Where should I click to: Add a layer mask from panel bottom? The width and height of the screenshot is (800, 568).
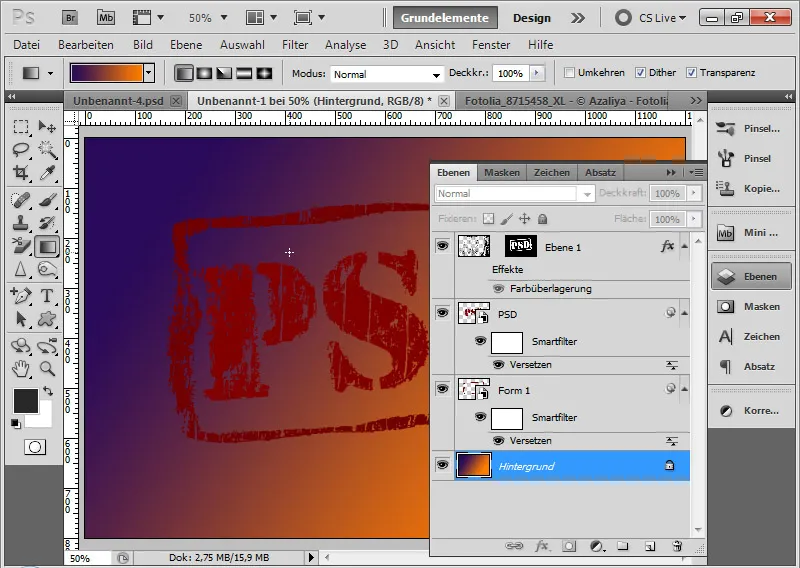(x=569, y=546)
